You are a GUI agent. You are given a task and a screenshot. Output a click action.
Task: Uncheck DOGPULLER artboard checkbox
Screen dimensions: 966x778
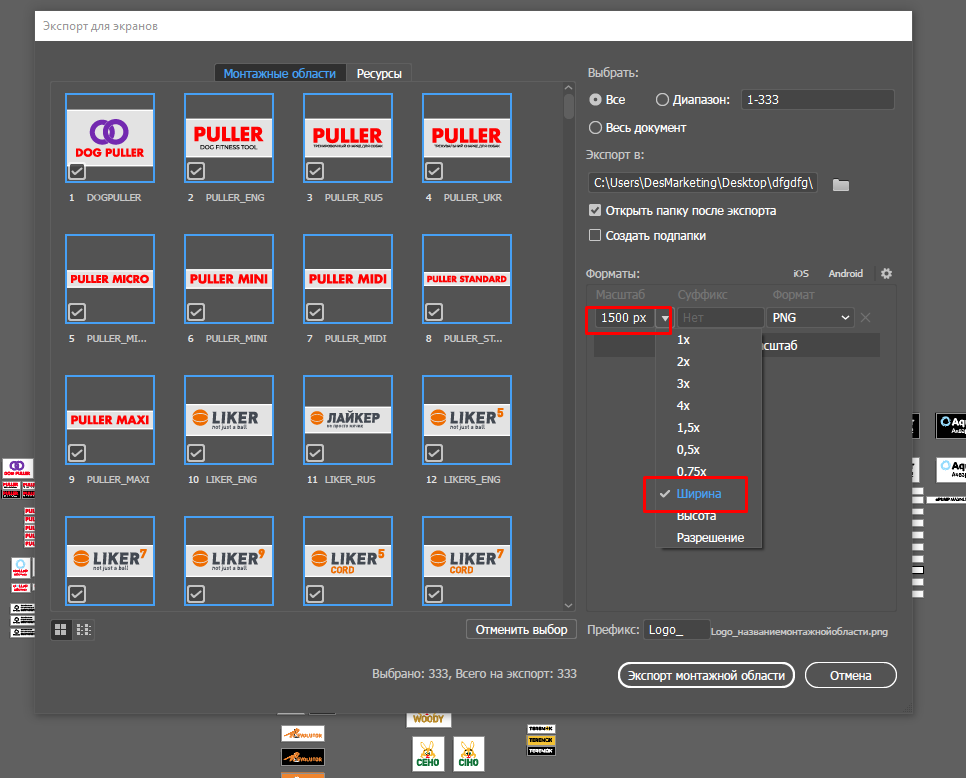[x=77, y=171]
